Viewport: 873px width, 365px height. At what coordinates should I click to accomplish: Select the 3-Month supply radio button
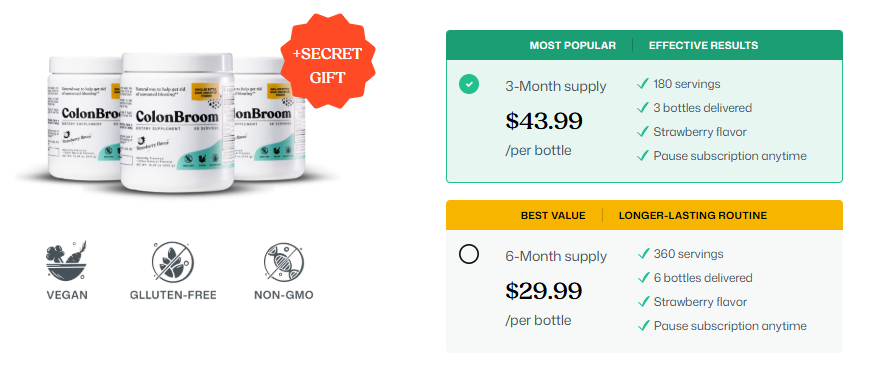coord(469,84)
